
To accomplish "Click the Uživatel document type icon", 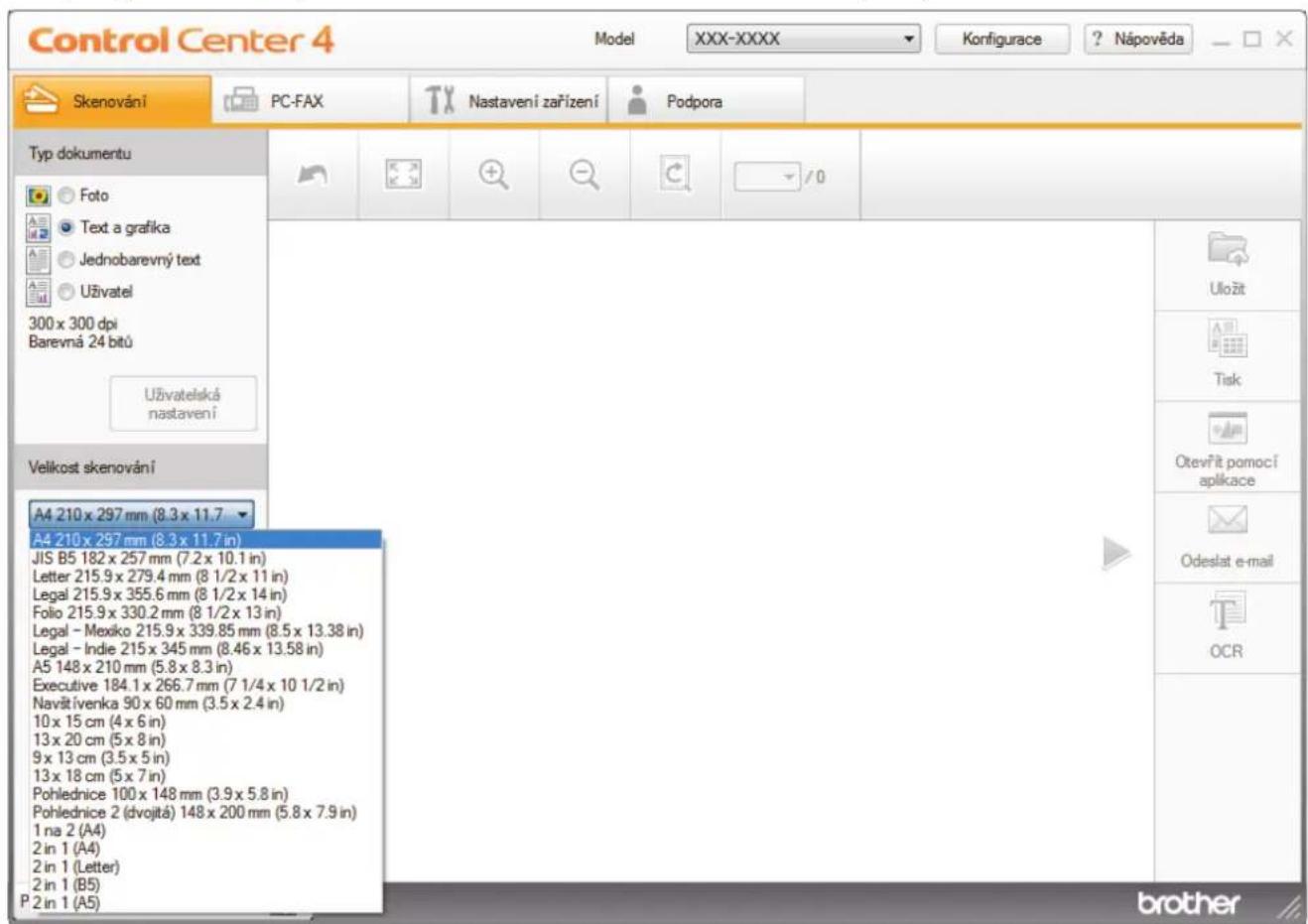I will click(x=38, y=292).
